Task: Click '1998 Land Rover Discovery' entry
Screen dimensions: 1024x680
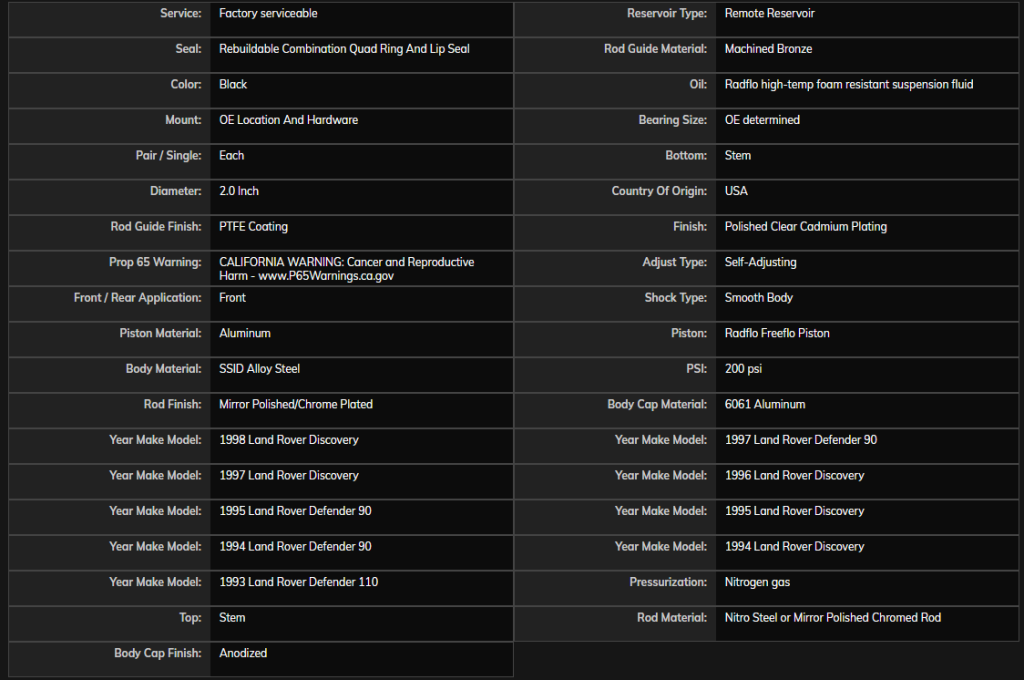Action: 289,440
